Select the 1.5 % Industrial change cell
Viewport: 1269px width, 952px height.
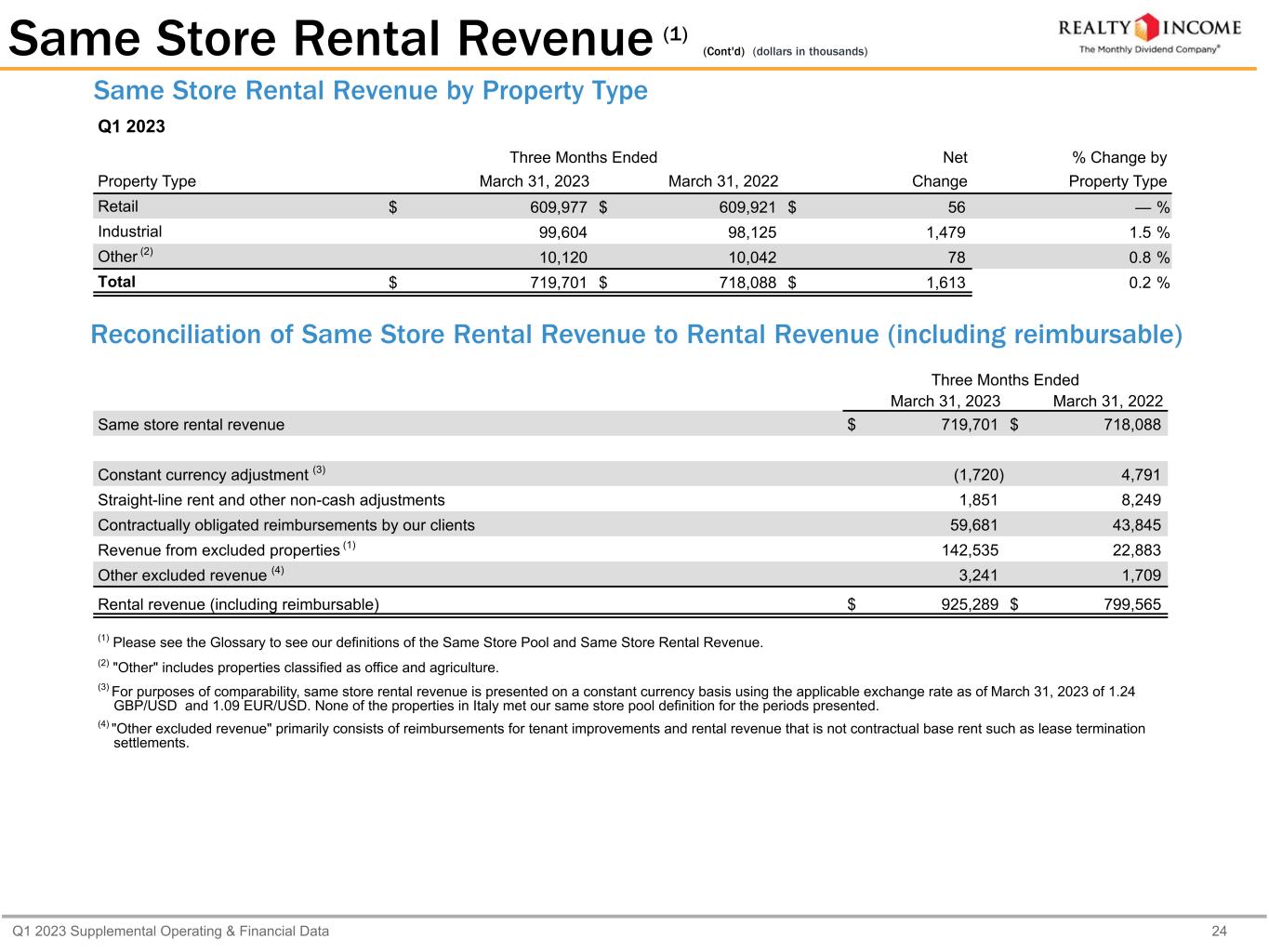(1148, 232)
